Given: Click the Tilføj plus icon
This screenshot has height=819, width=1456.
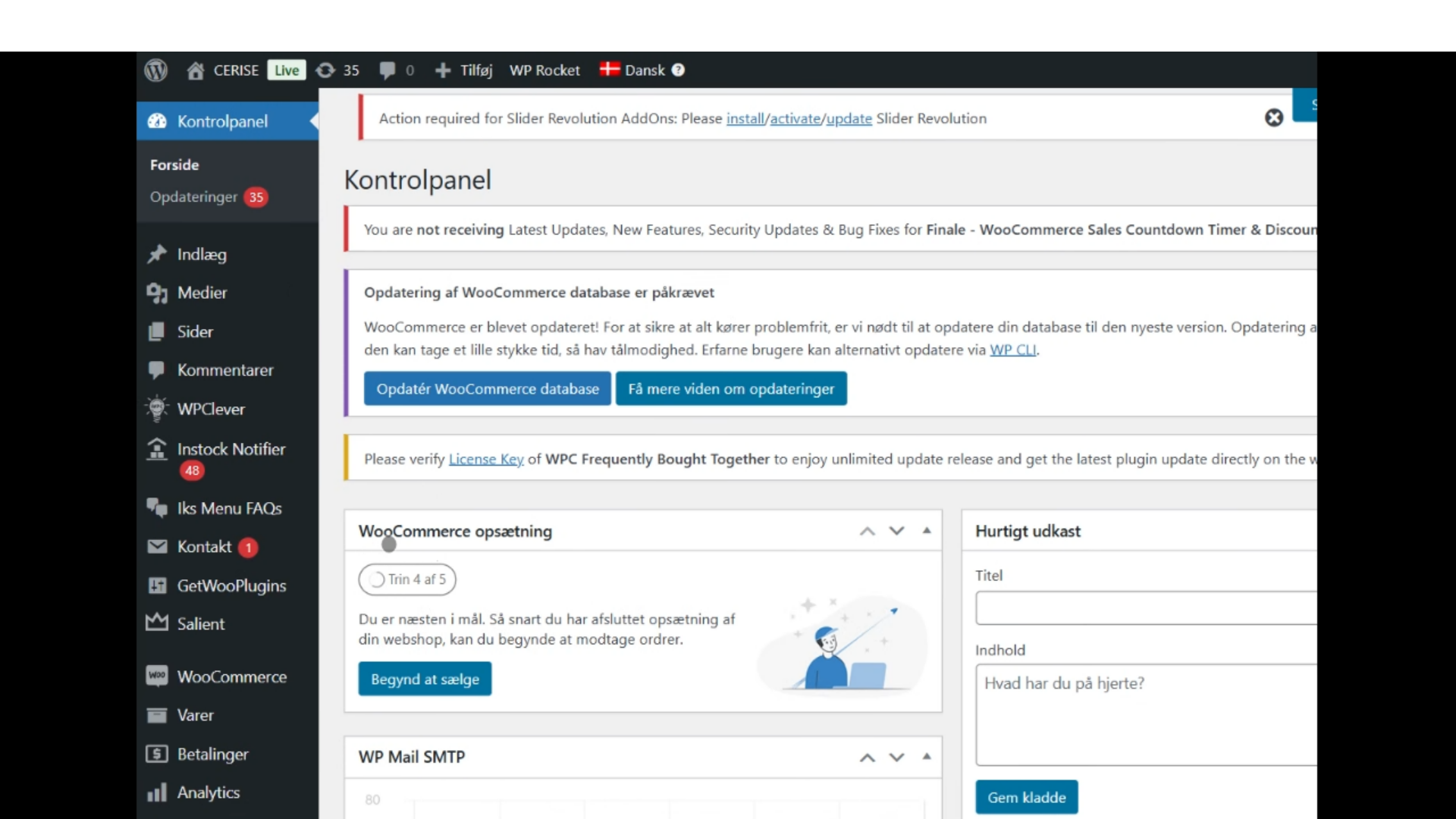Looking at the screenshot, I should [x=443, y=71].
